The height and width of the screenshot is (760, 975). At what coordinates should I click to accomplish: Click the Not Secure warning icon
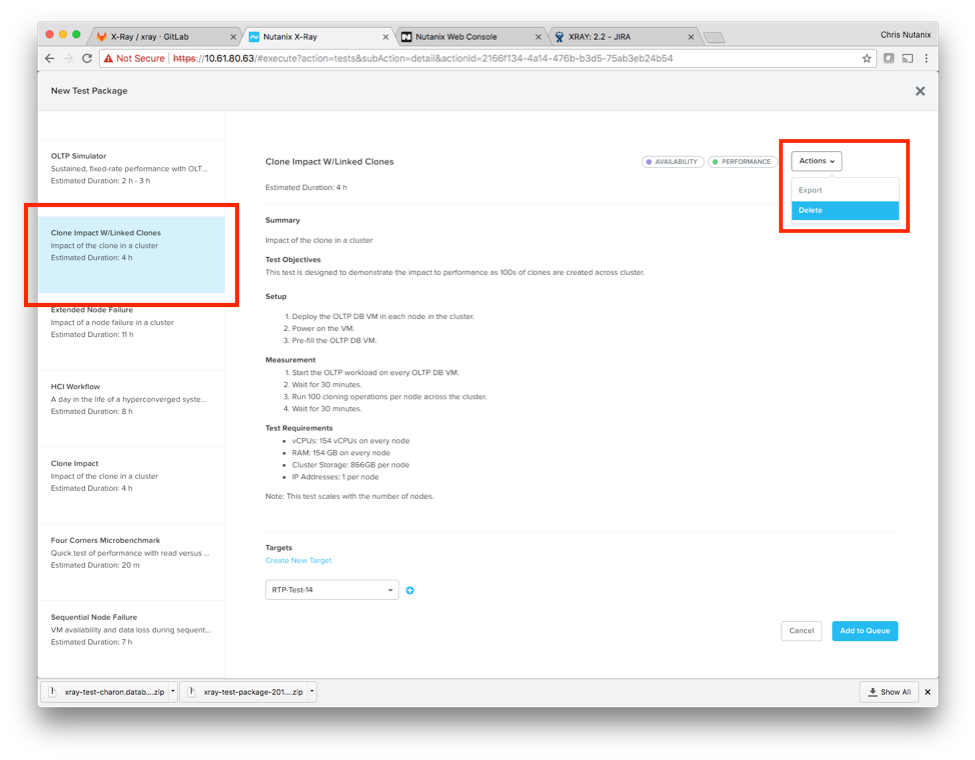108,58
